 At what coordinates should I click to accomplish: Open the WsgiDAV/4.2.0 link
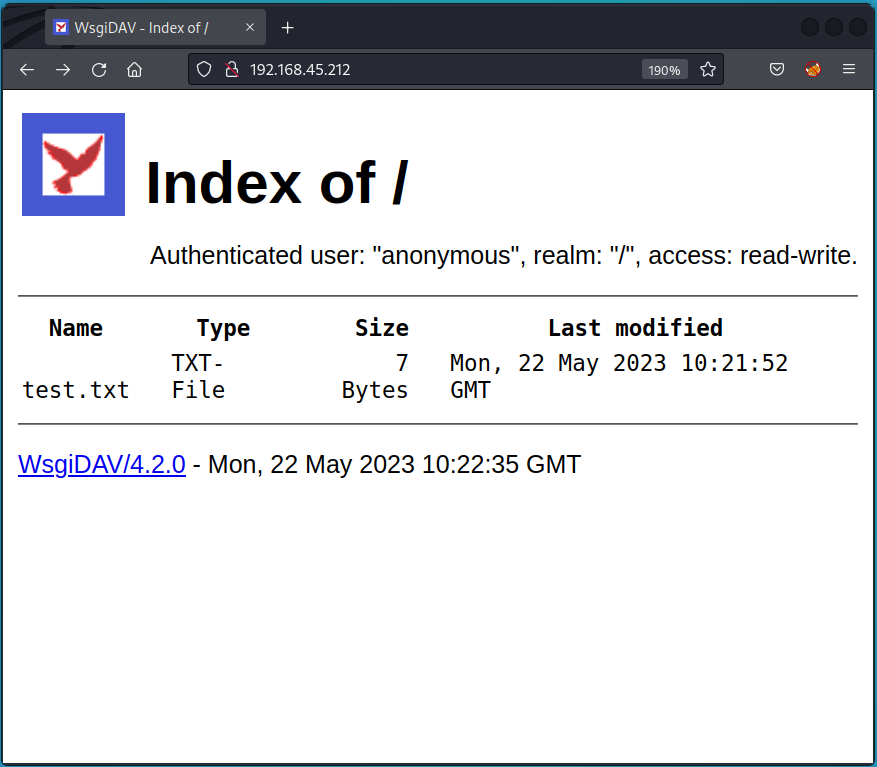(x=102, y=465)
